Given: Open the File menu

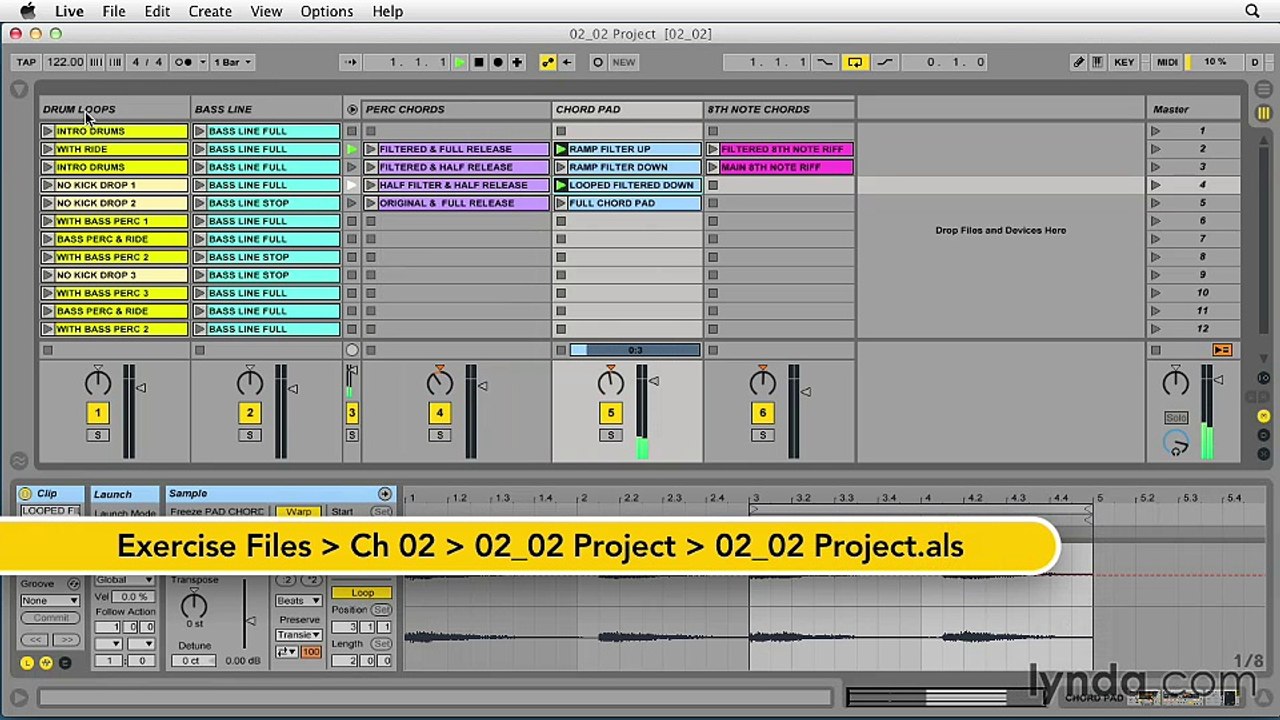Looking at the screenshot, I should tap(114, 11).
